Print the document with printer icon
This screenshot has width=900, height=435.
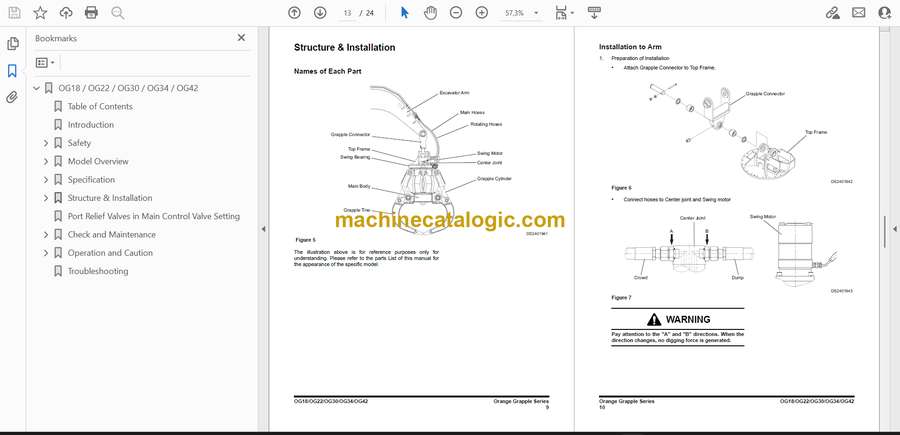click(x=91, y=13)
